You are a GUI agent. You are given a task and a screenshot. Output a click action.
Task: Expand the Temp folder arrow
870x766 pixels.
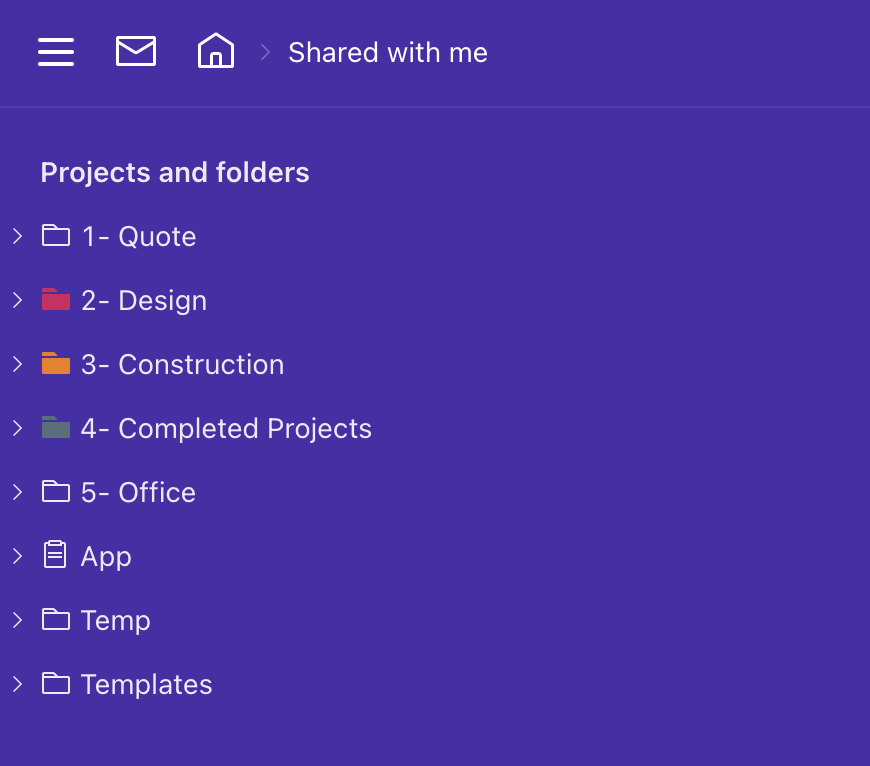point(17,620)
